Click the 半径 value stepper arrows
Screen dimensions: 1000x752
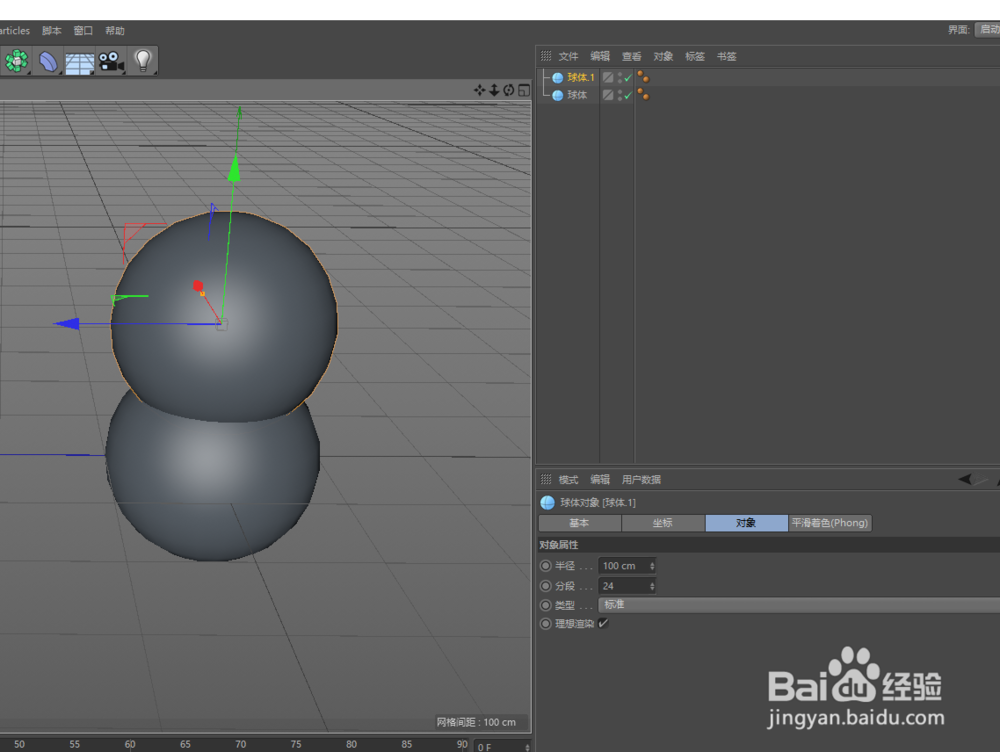tap(652, 566)
